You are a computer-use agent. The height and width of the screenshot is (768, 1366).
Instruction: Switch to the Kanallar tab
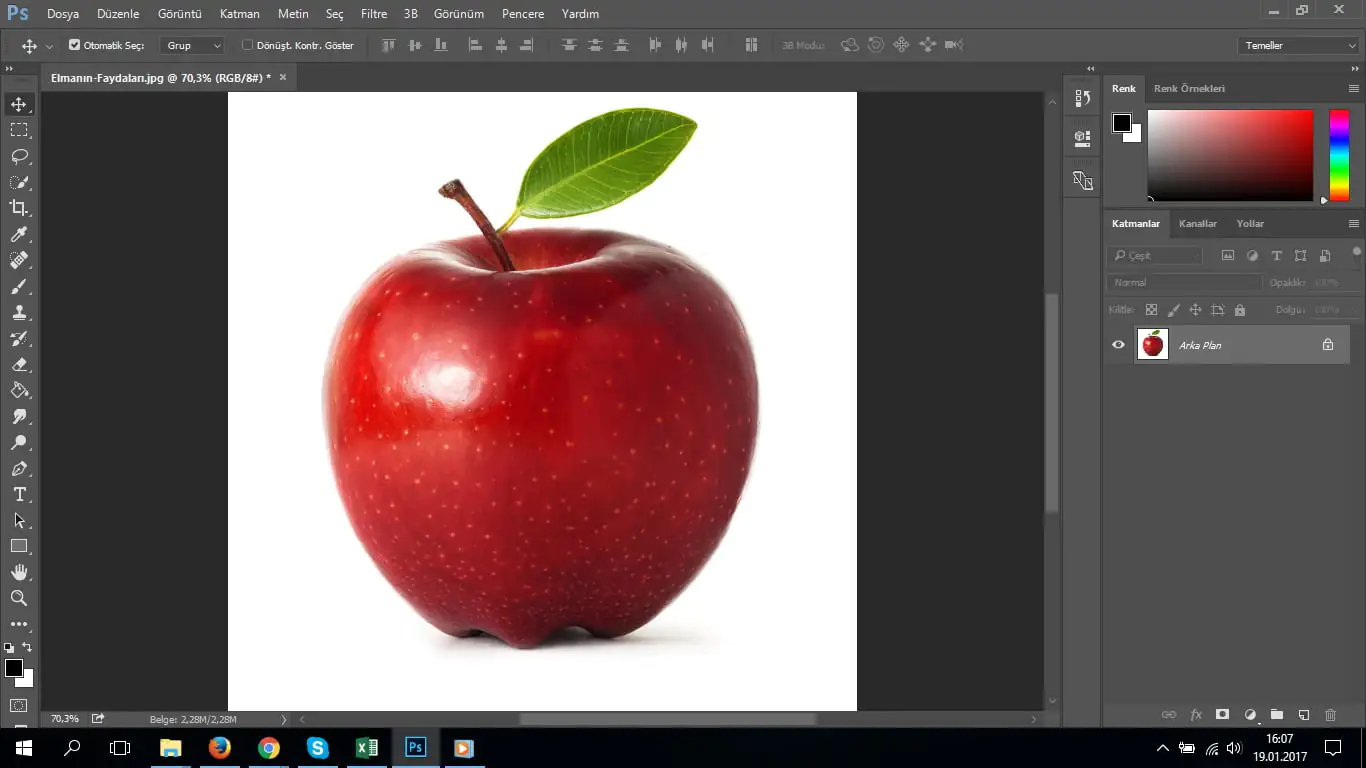1197,223
